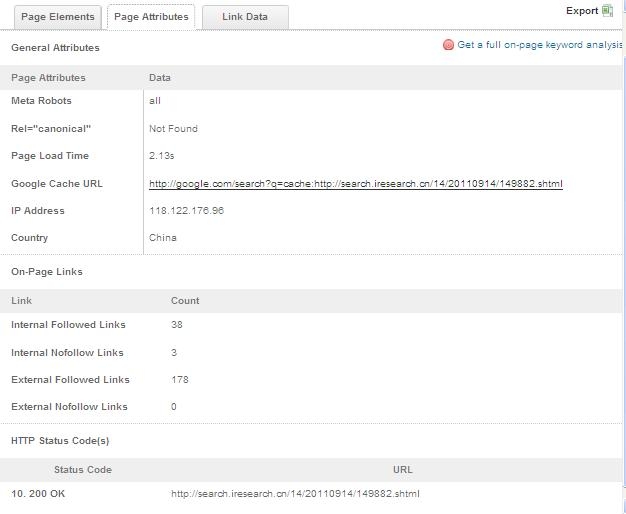The image size is (626, 514).
Task: Click the Data column header
Action: 160,77
